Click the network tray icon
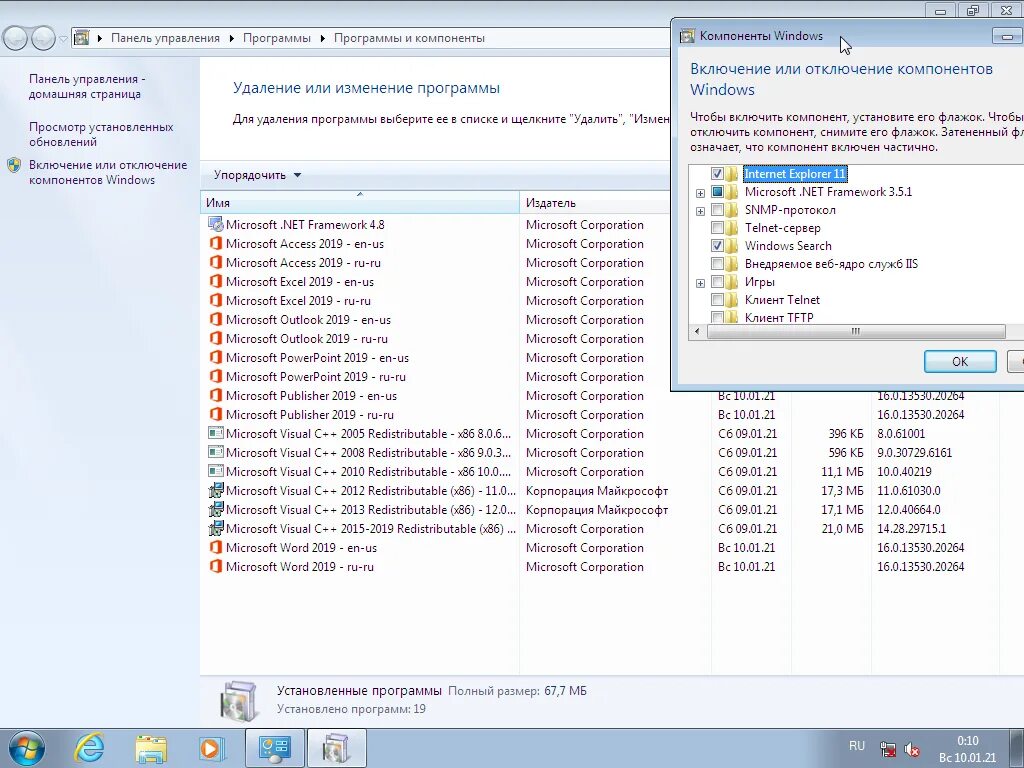The image size is (1024, 768). tap(888, 749)
